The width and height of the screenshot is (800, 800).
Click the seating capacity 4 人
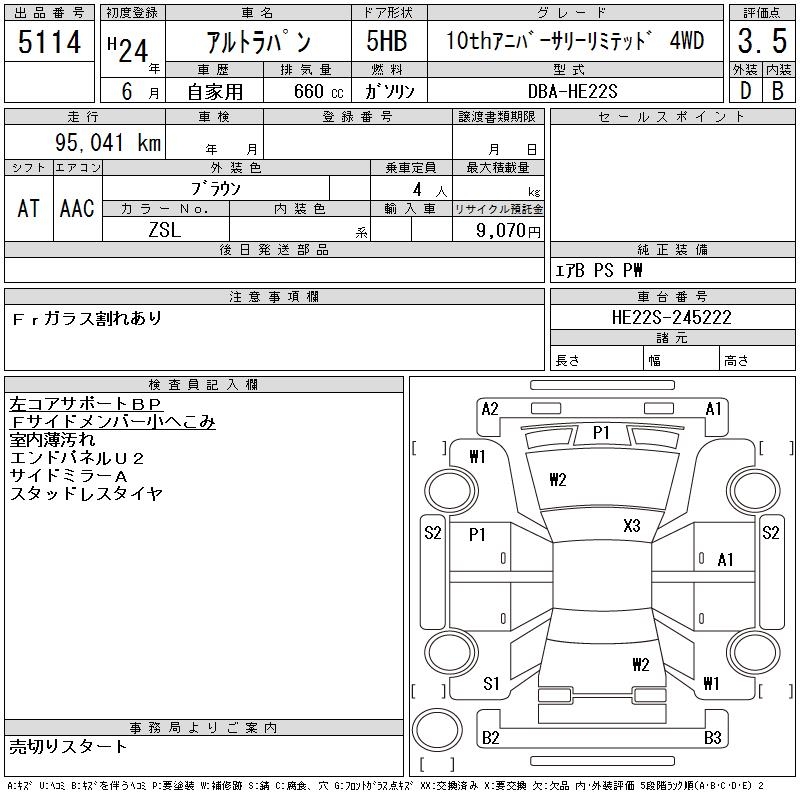pyautogui.click(x=430, y=190)
